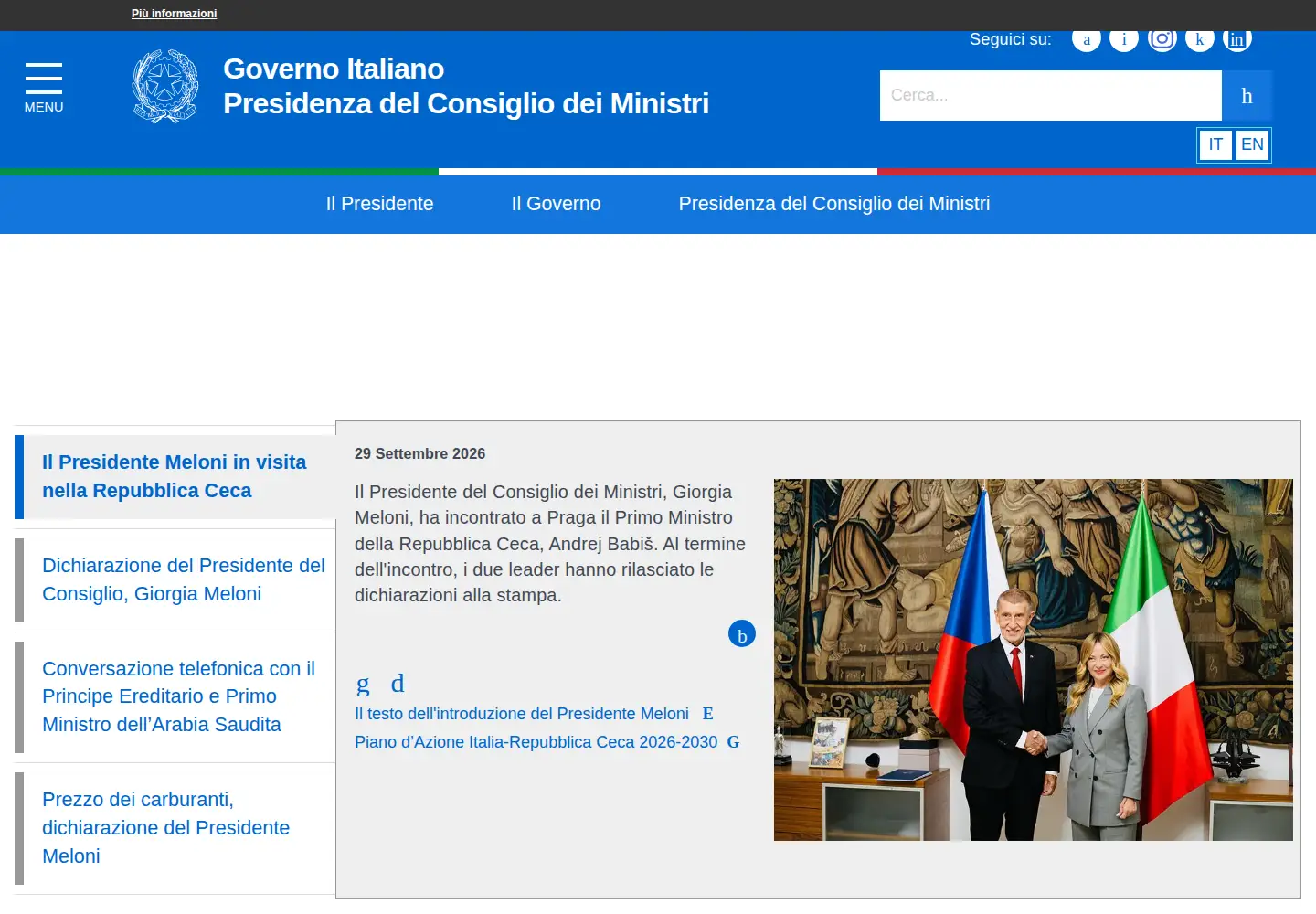The image size is (1316, 914).
Task: Click the Governo Italiano site title
Action: [466, 86]
